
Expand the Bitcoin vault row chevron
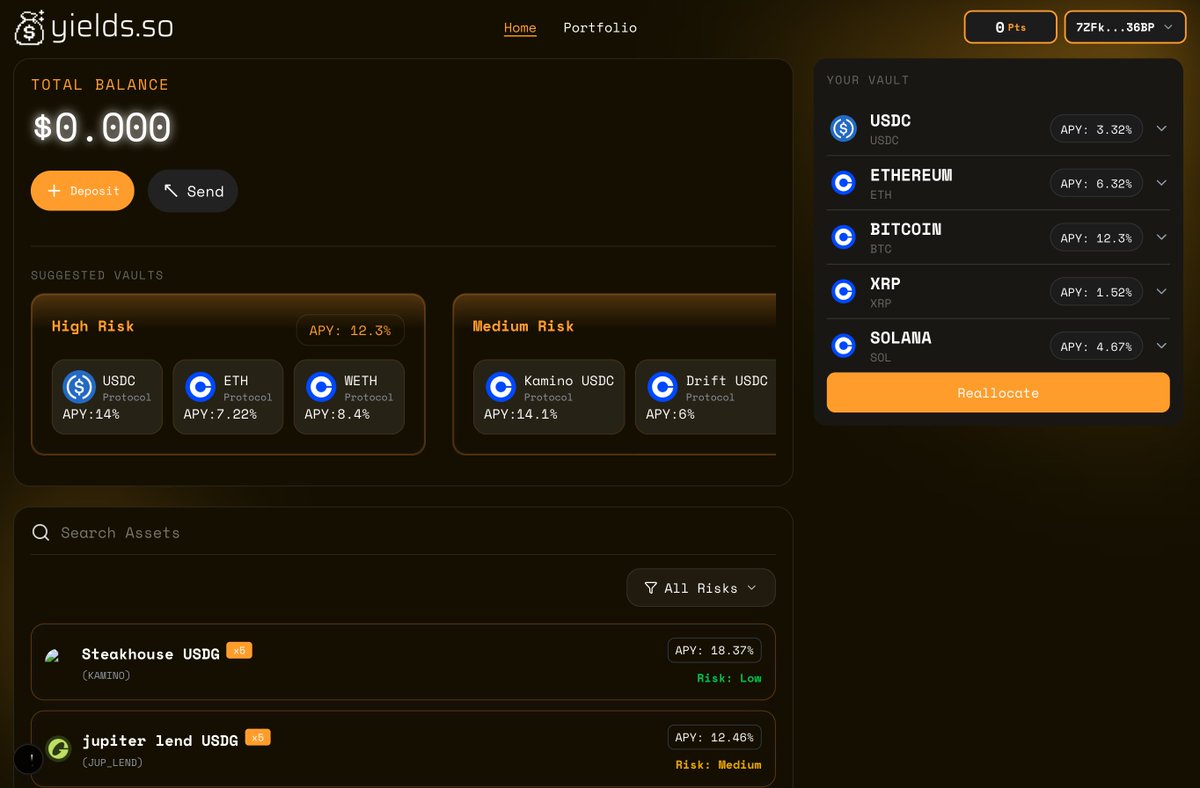coord(1161,237)
